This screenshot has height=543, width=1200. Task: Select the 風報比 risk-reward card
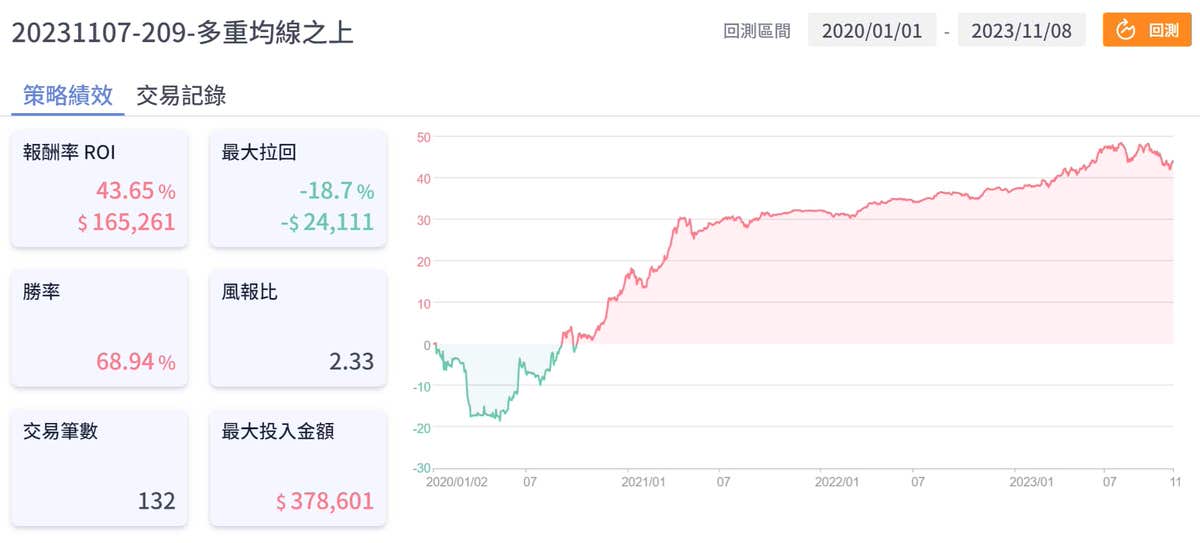pos(297,327)
